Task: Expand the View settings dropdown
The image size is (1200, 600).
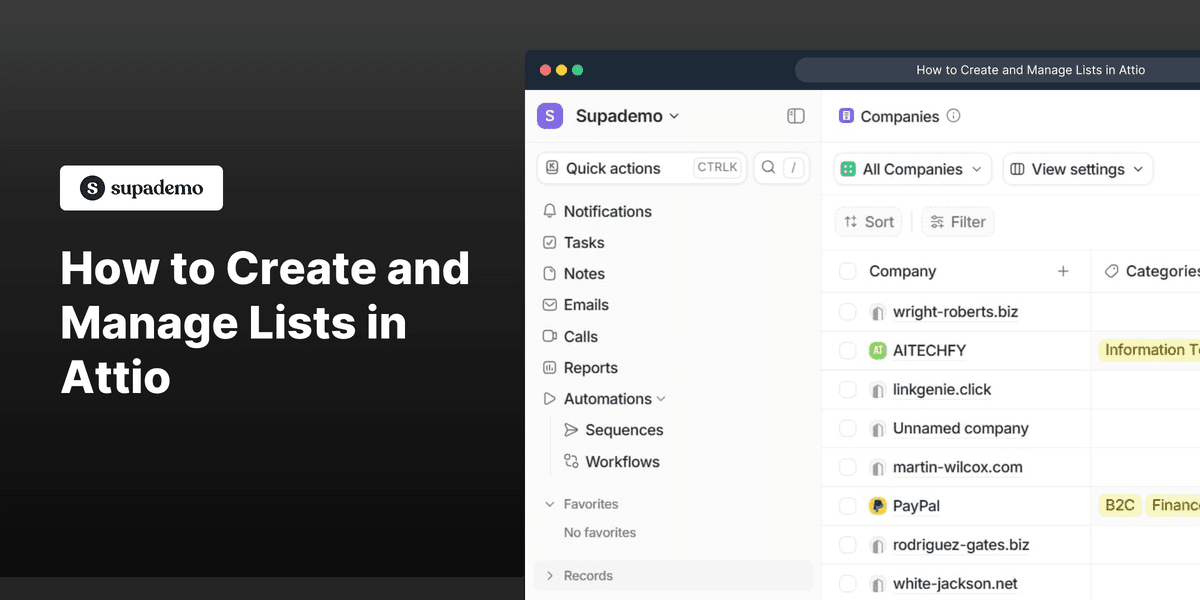Action: pos(1077,169)
